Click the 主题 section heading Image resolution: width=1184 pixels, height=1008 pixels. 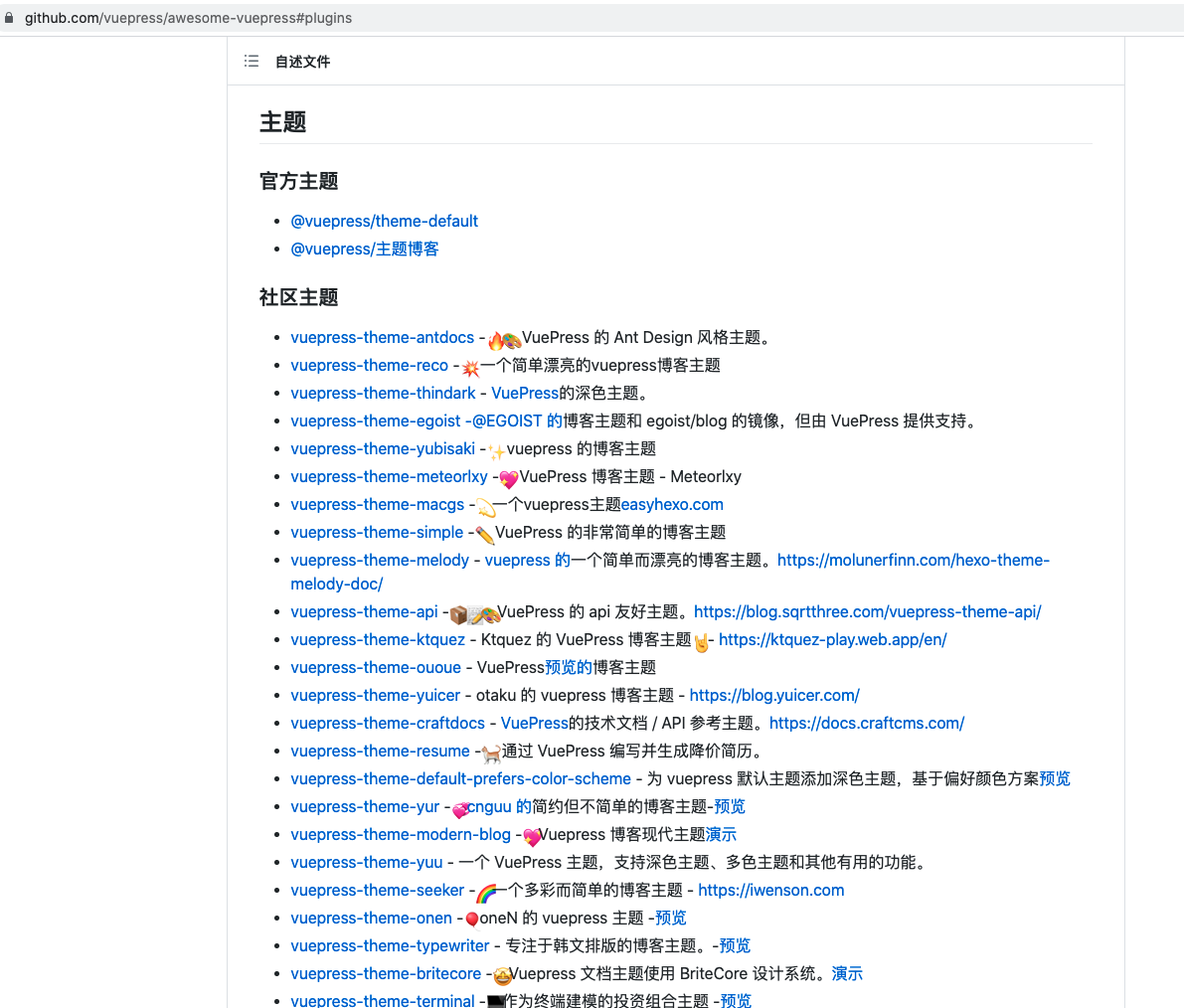[x=283, y=122]
